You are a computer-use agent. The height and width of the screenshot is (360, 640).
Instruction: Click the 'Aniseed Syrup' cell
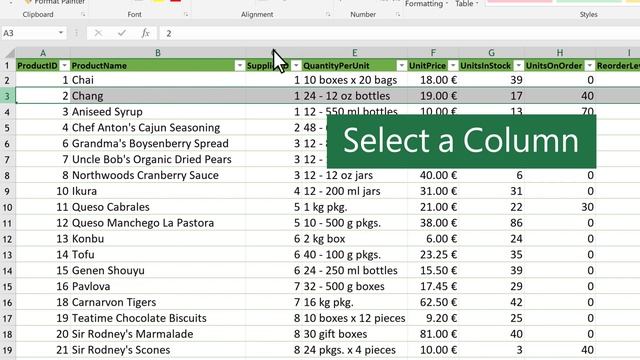click(x=158, y=112)
